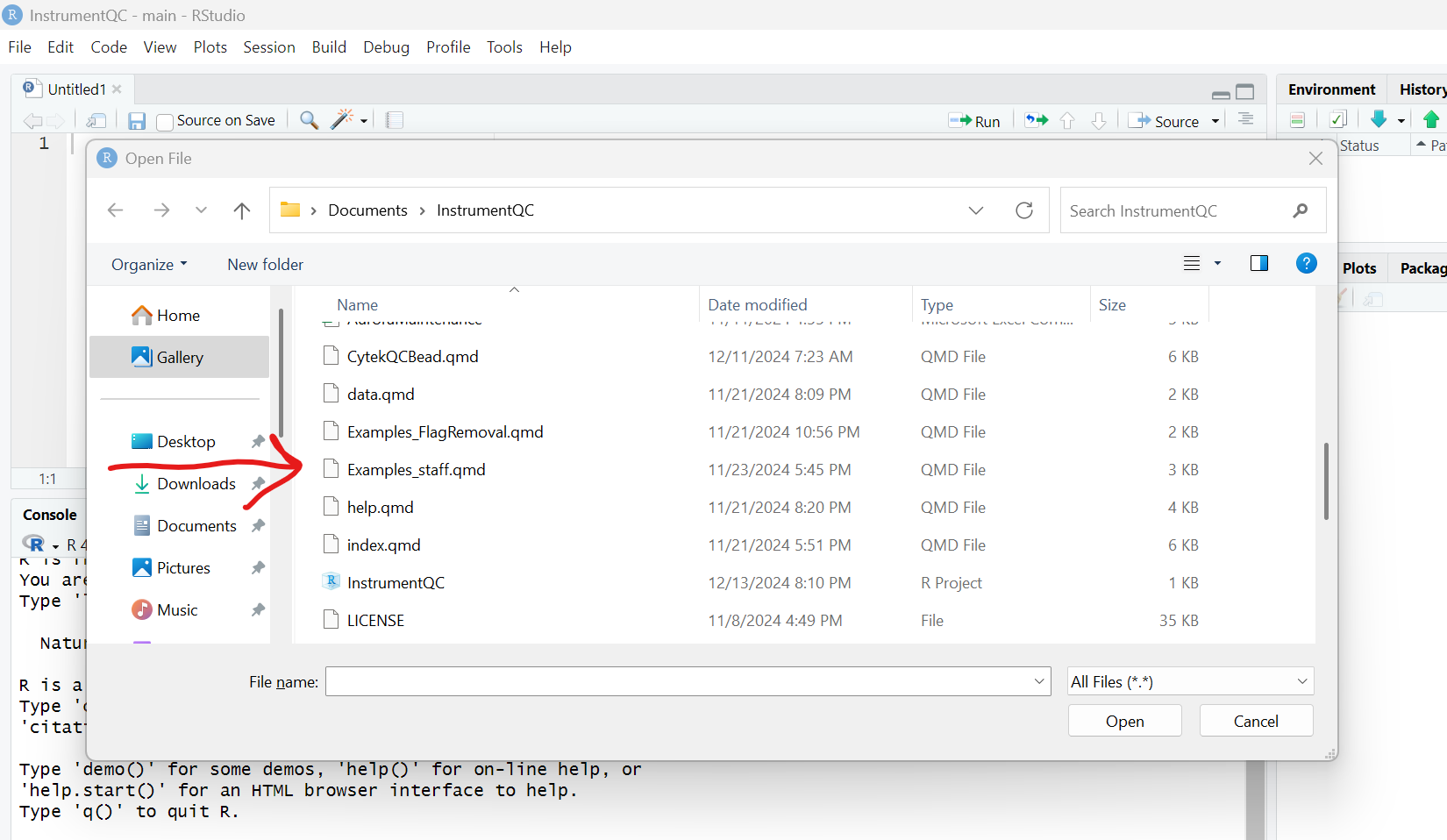Click the Find/Replace magnifying glass icon
The width and height of the screenshot is (1447, 840).
click(x=309, y=120)
